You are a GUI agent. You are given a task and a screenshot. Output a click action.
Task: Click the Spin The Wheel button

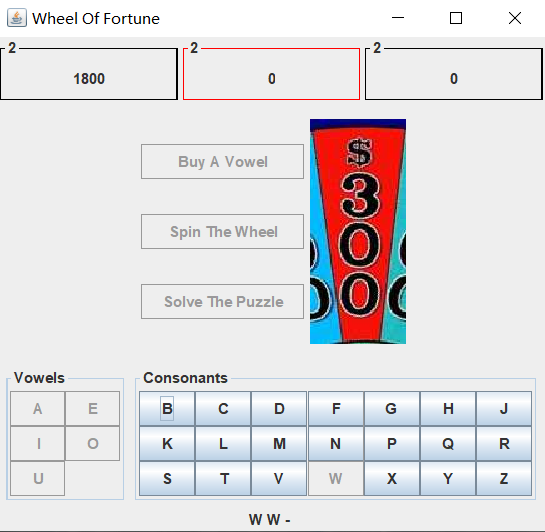[x=222, y=231]
